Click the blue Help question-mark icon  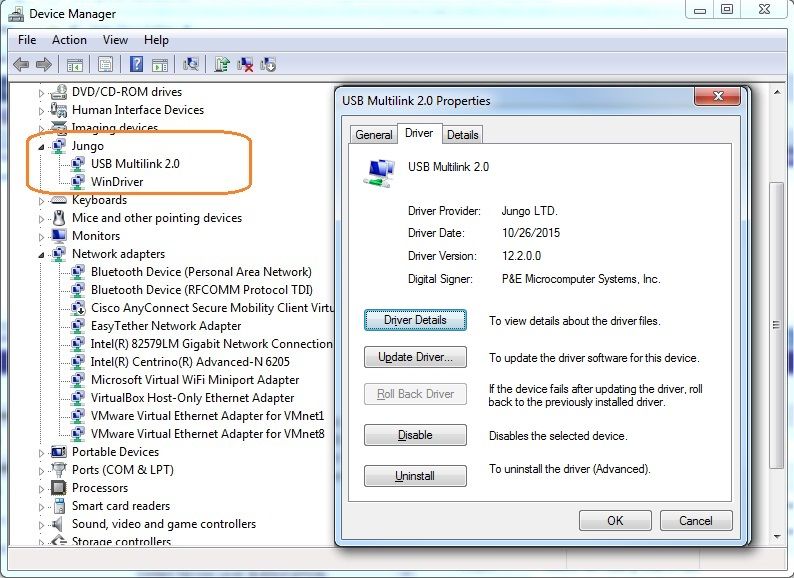[136, 64]
